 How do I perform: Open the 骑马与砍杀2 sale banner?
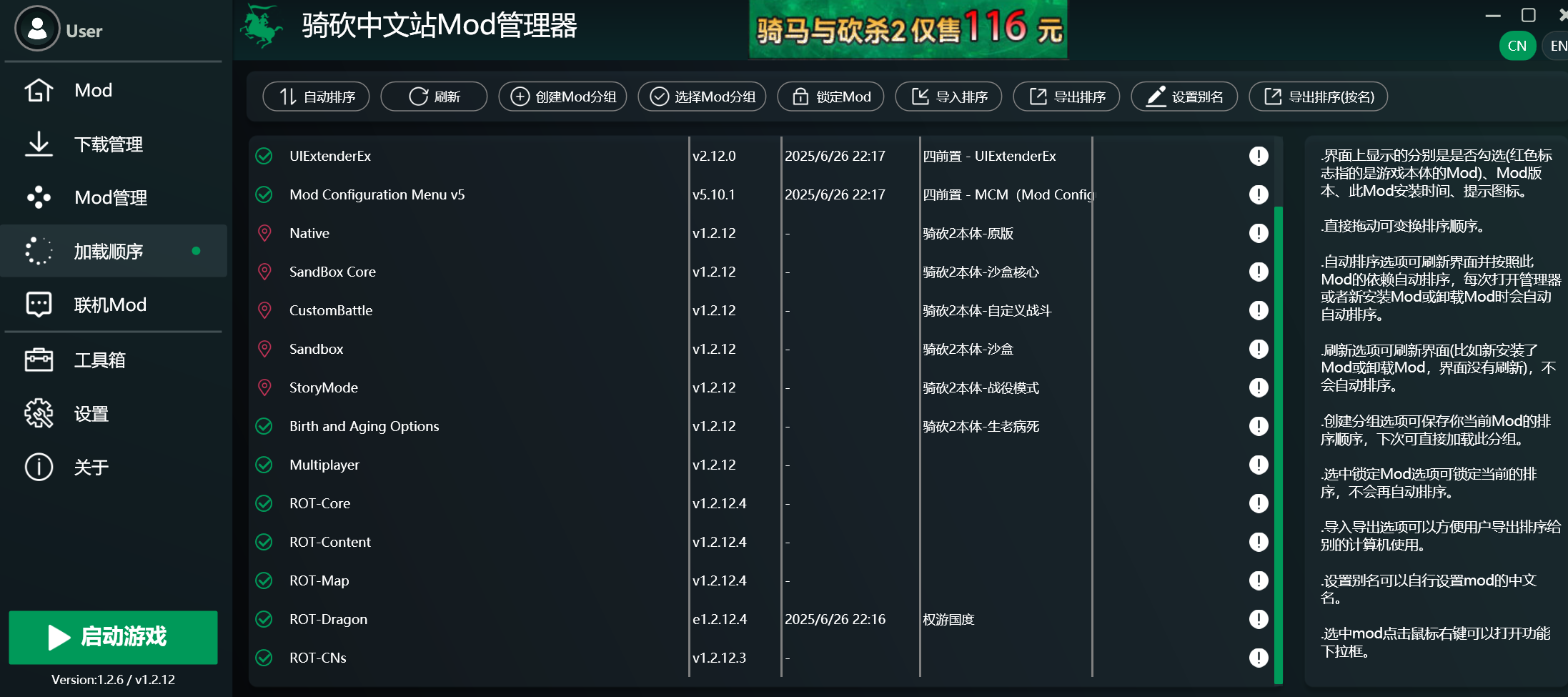908,29
